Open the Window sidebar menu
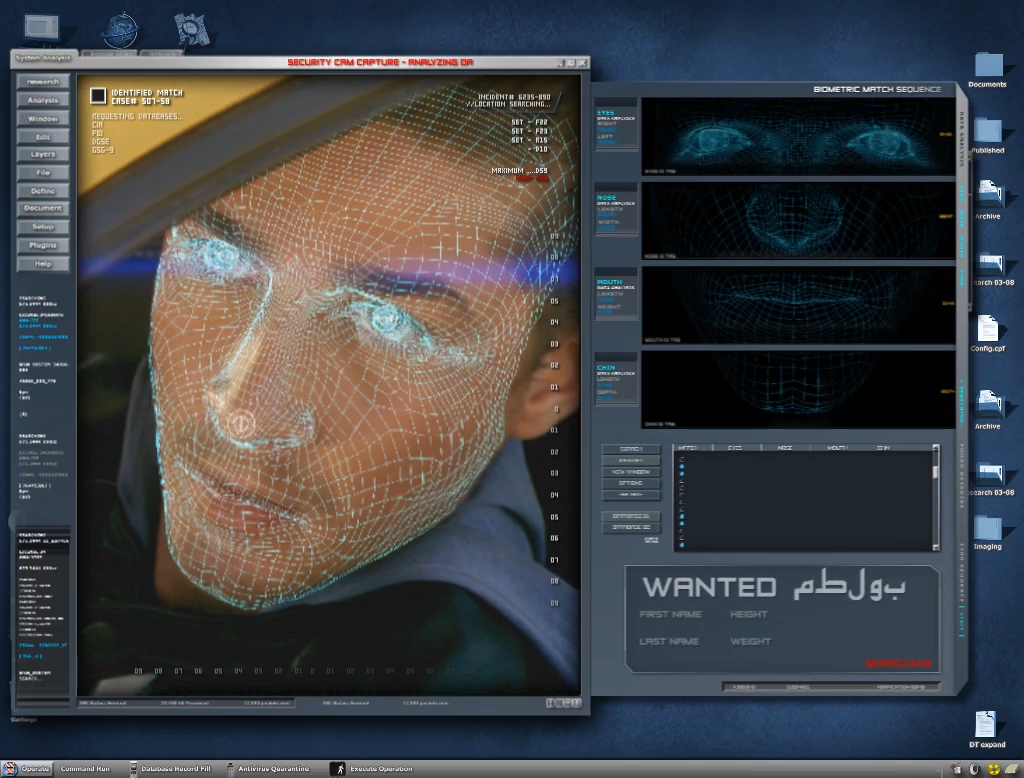 tap(43, 119)
